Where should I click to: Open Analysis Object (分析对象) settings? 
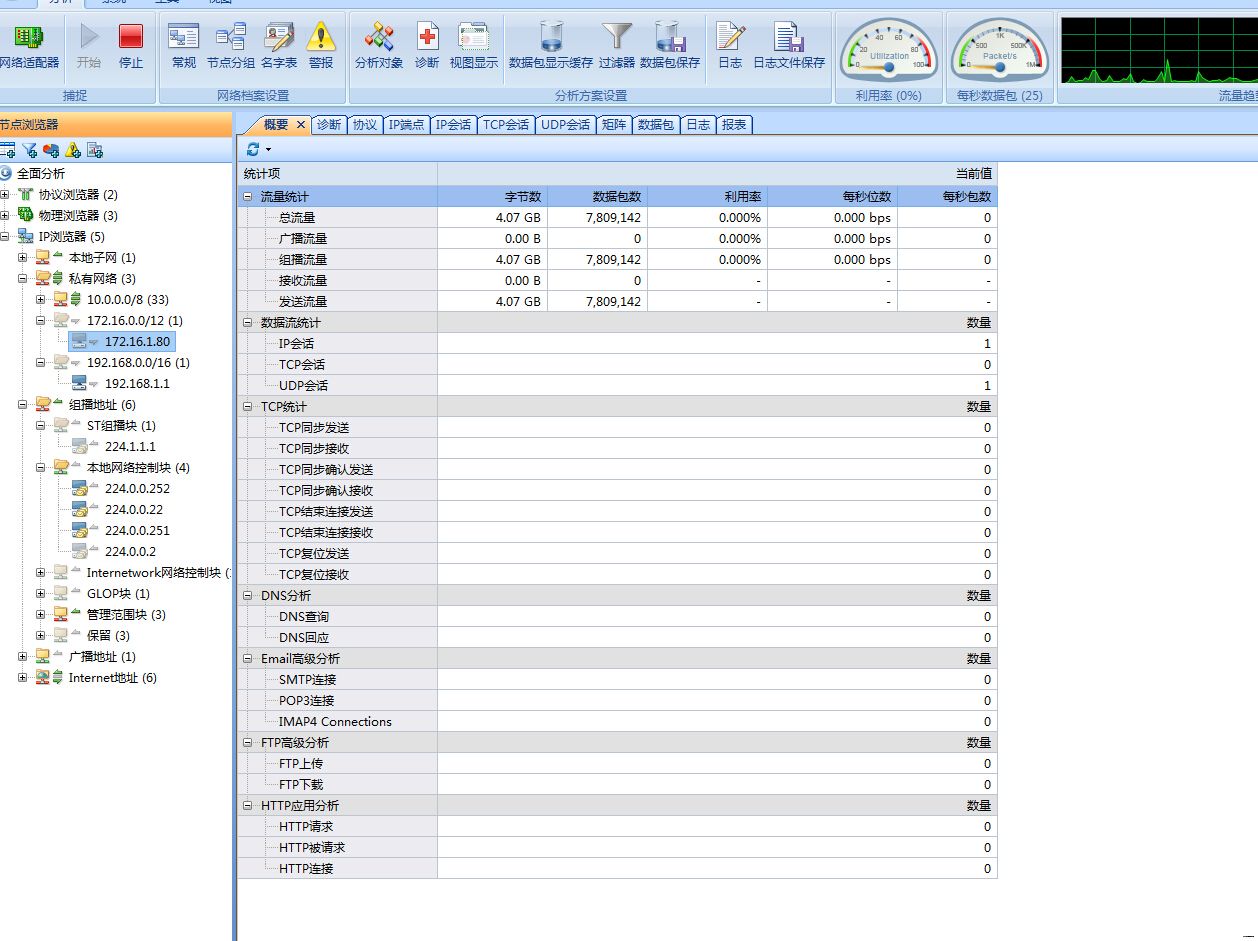click(x=379, y=46)
